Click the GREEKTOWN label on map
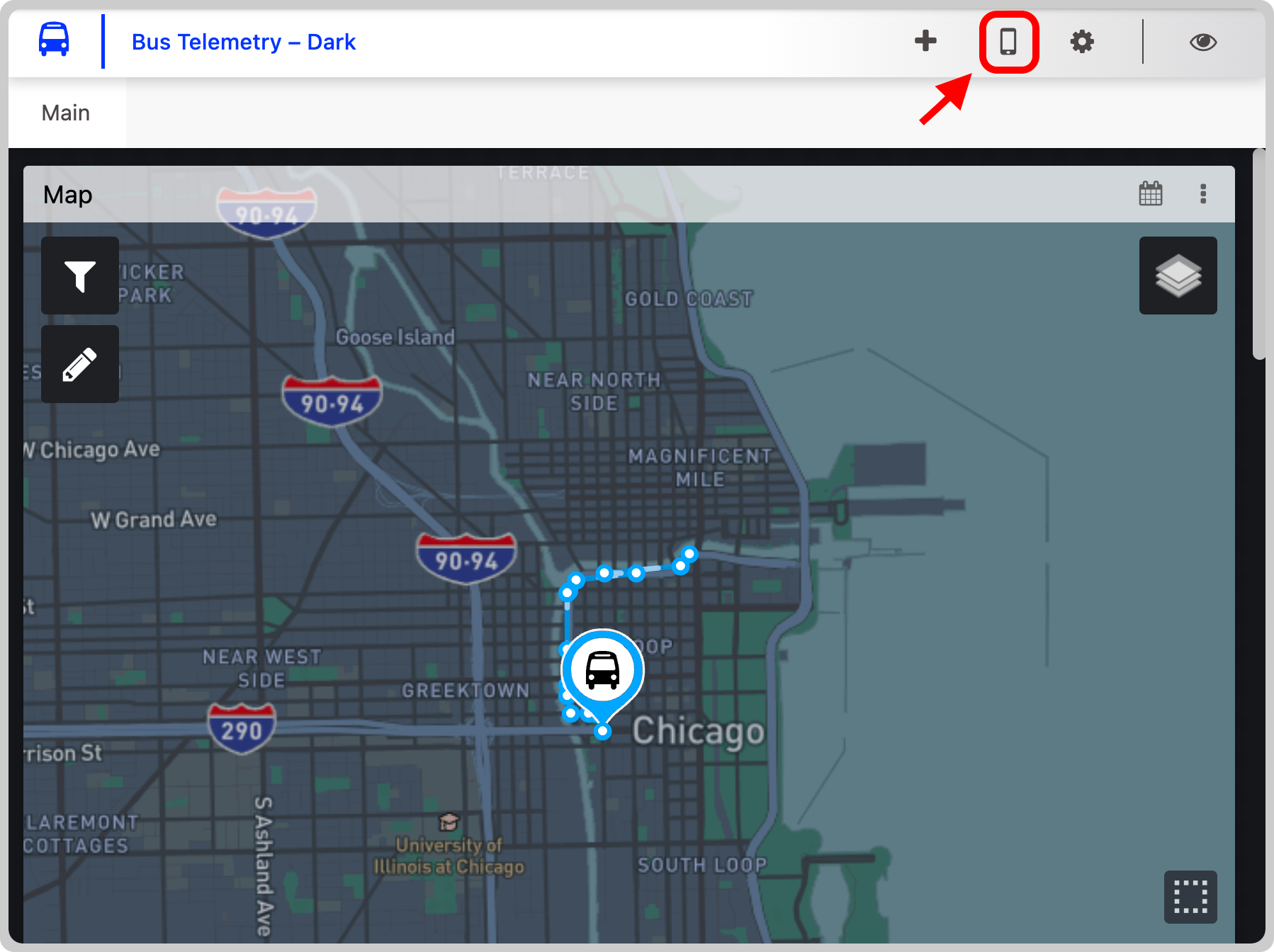Viewport: 1274px width, 952px height. pos(466,691)
